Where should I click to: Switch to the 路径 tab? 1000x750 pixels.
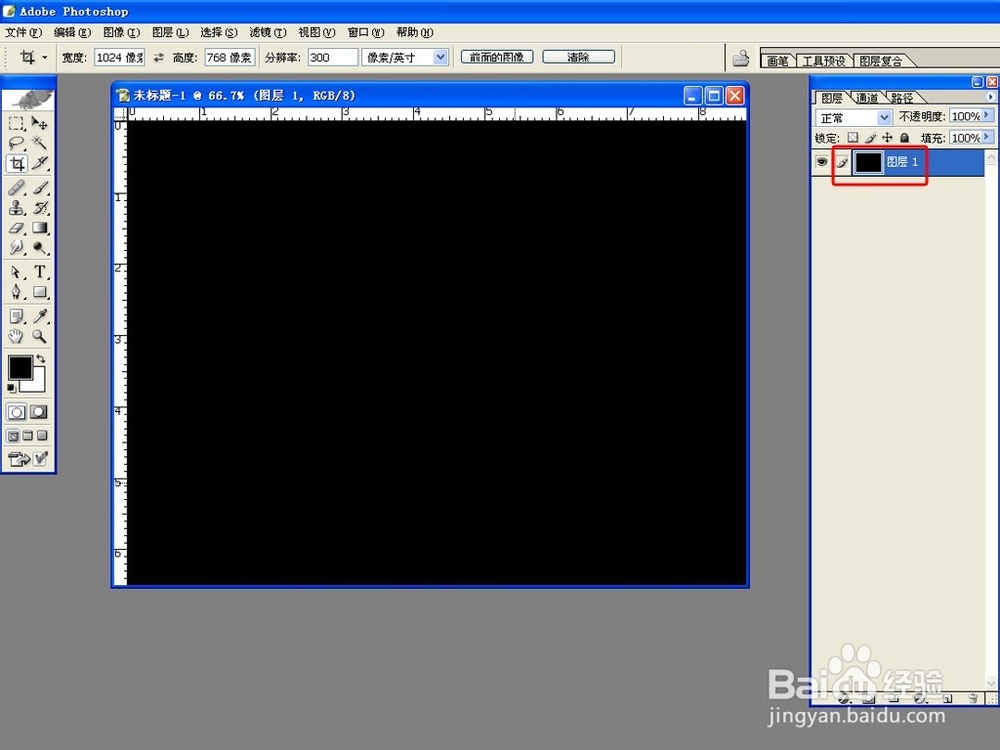point(902,98)
